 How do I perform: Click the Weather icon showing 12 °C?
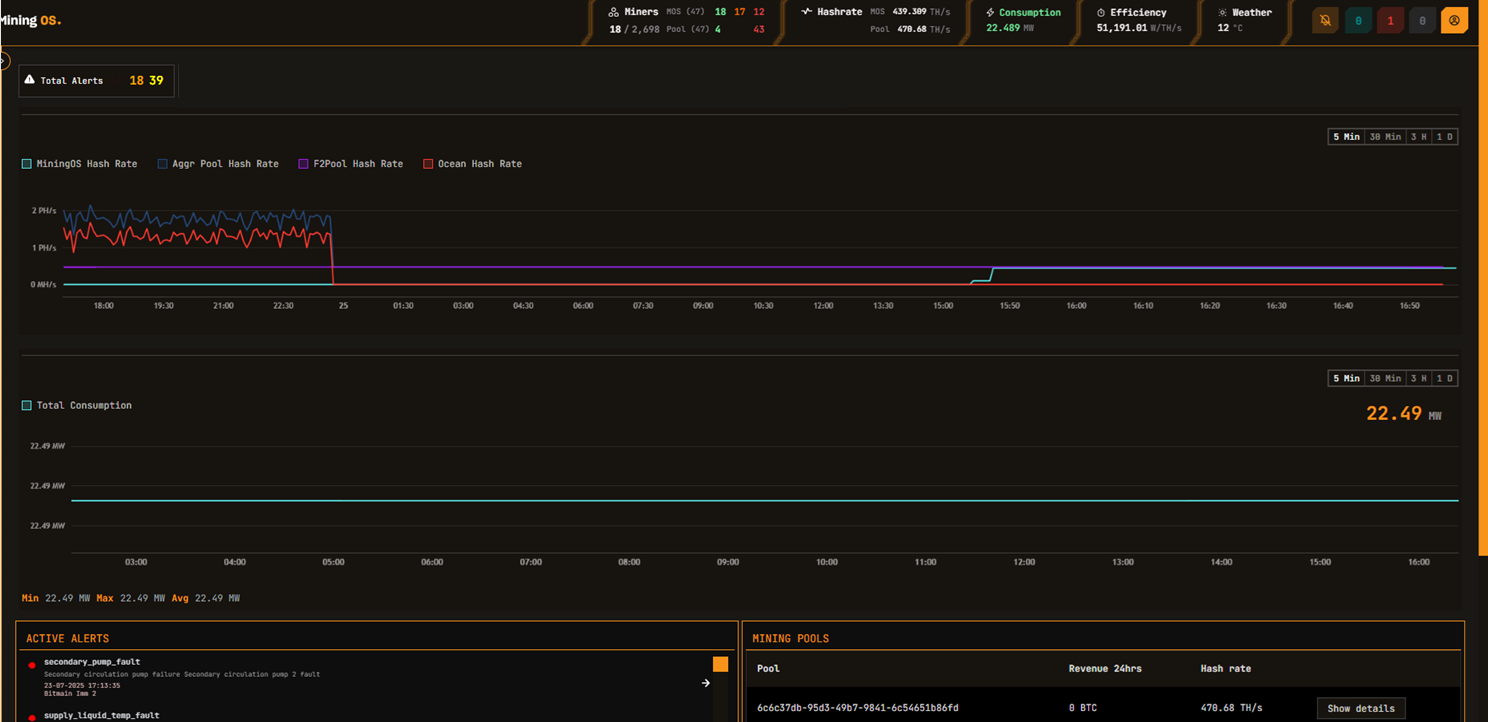coord(1222,11)
